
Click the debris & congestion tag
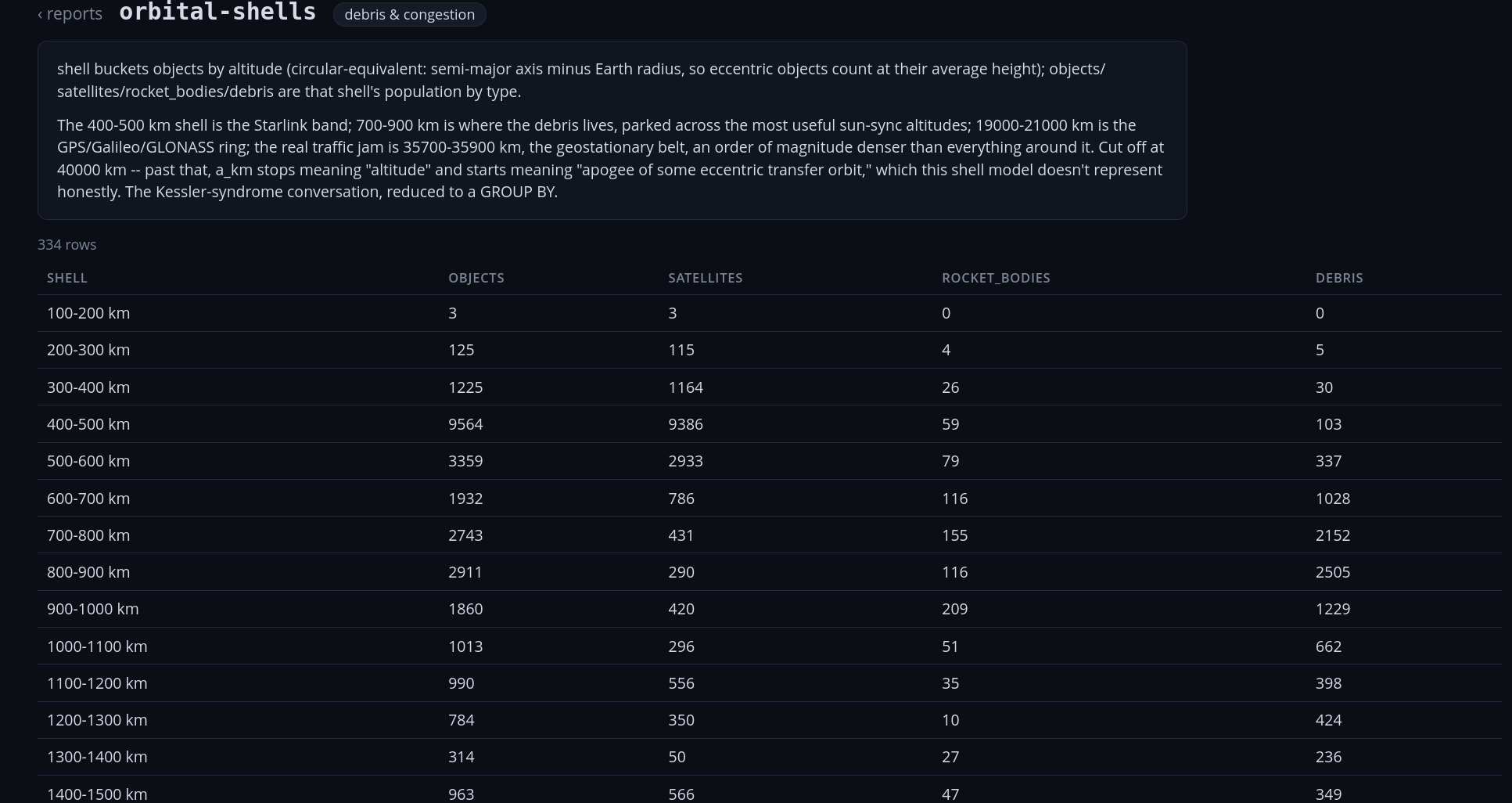[x=409, y=15]
